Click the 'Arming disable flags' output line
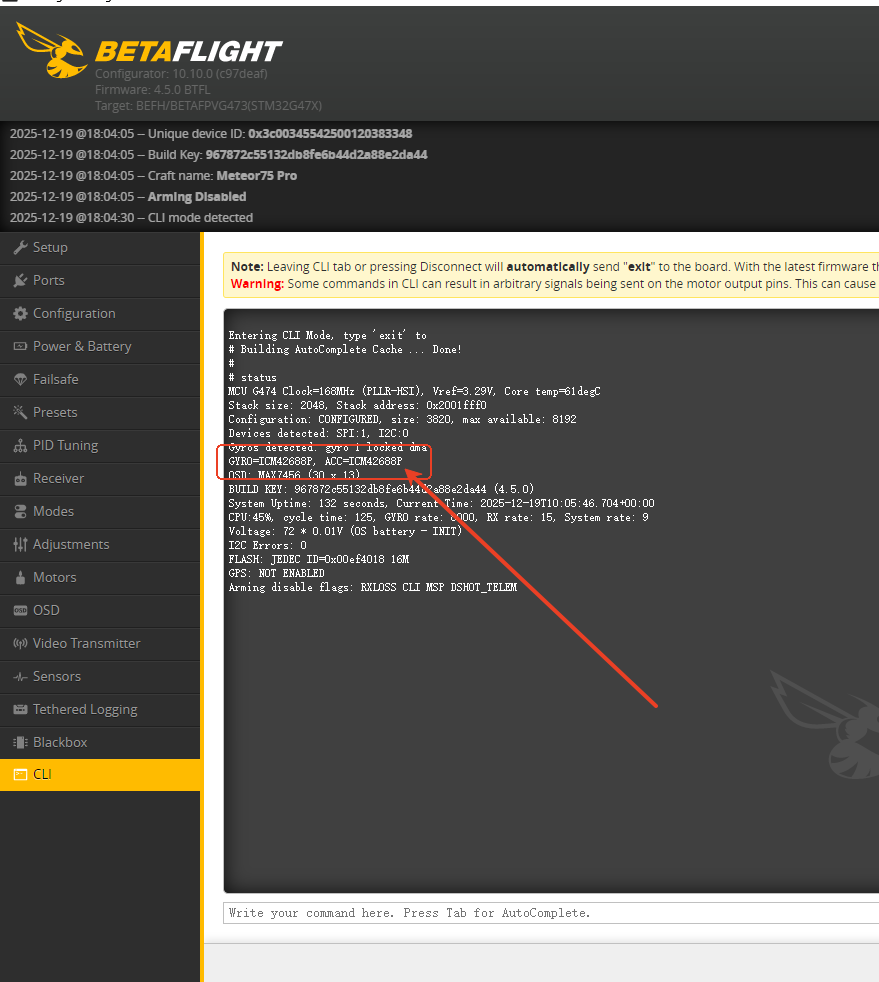Image resolution: width=879 pixels, height=982 pixels. pos(373,587)
